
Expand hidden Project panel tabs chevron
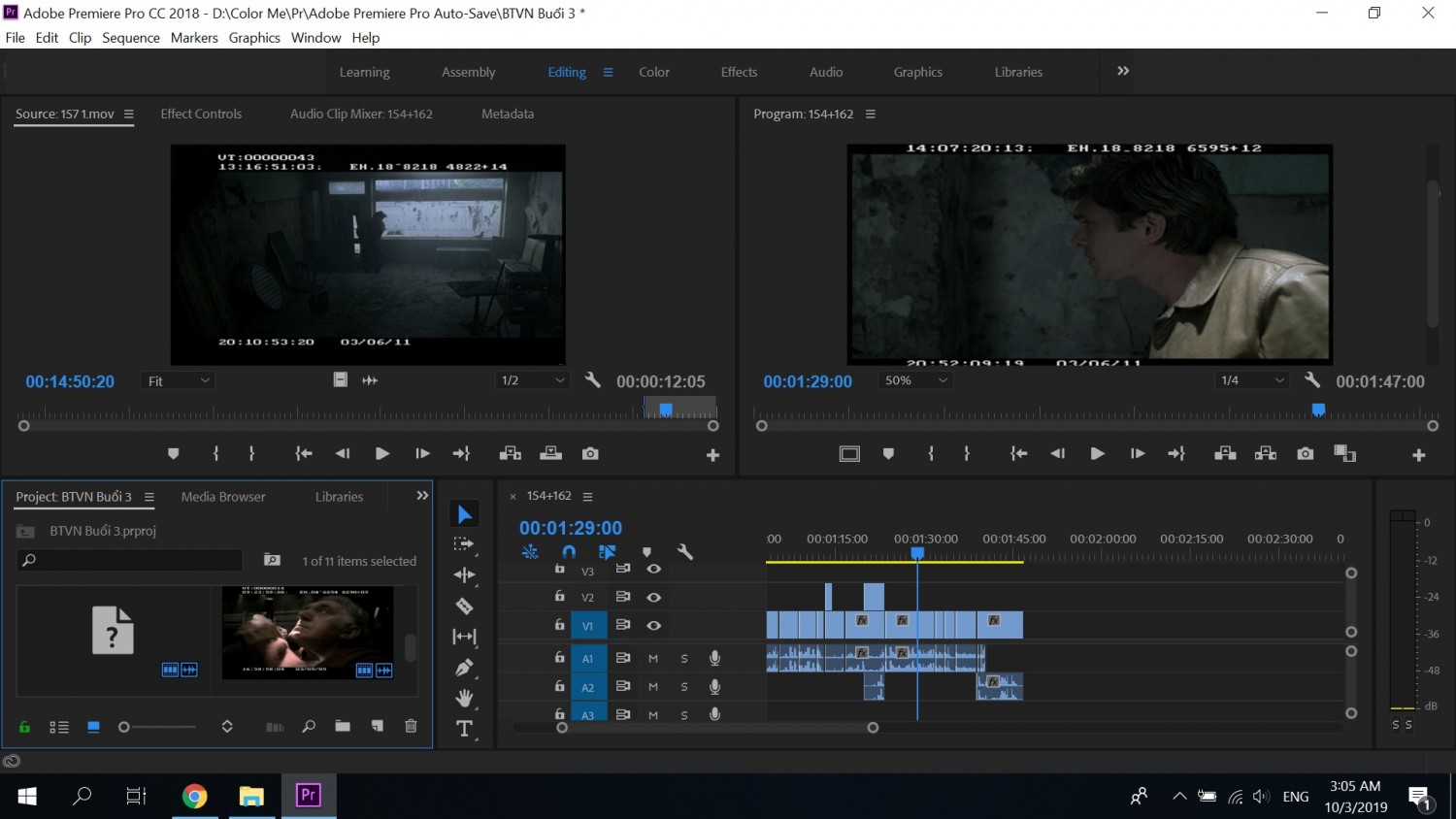pos(422,496)
